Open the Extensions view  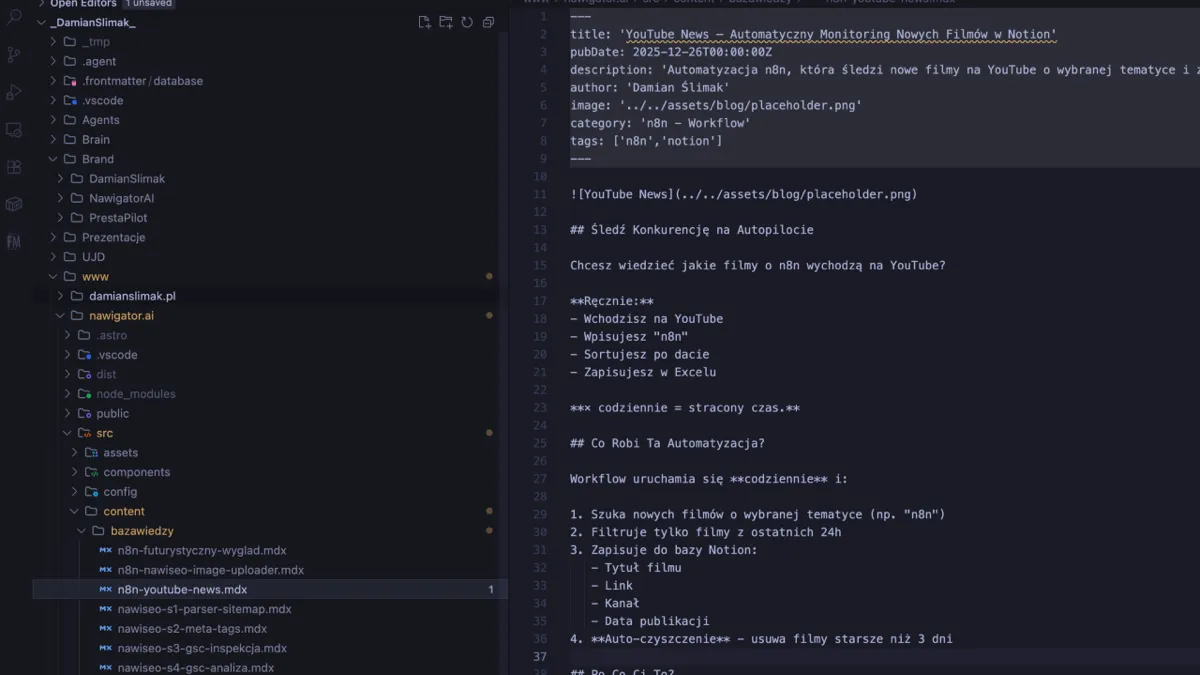pyautogui.click(x=14, y=167)
